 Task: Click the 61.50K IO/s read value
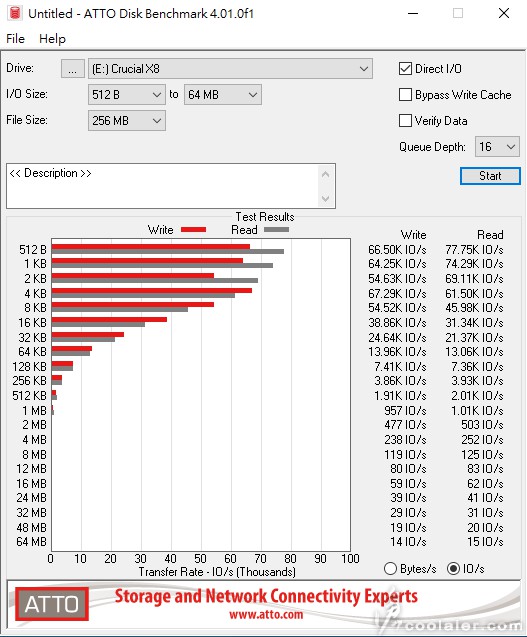(x=474, y=293)
